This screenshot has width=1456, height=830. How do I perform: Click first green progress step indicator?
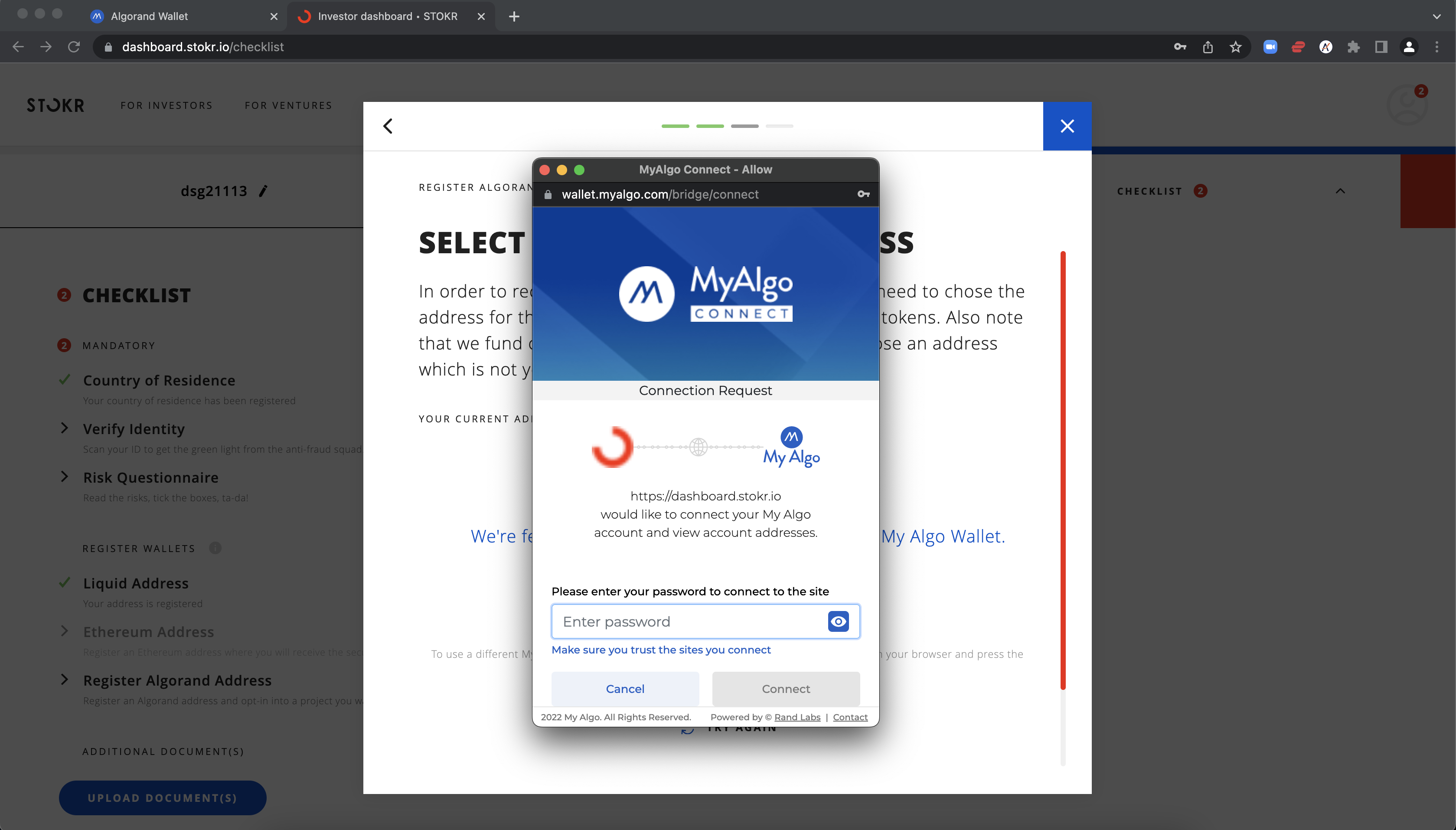pyautogui.click(x=675, y=126)
